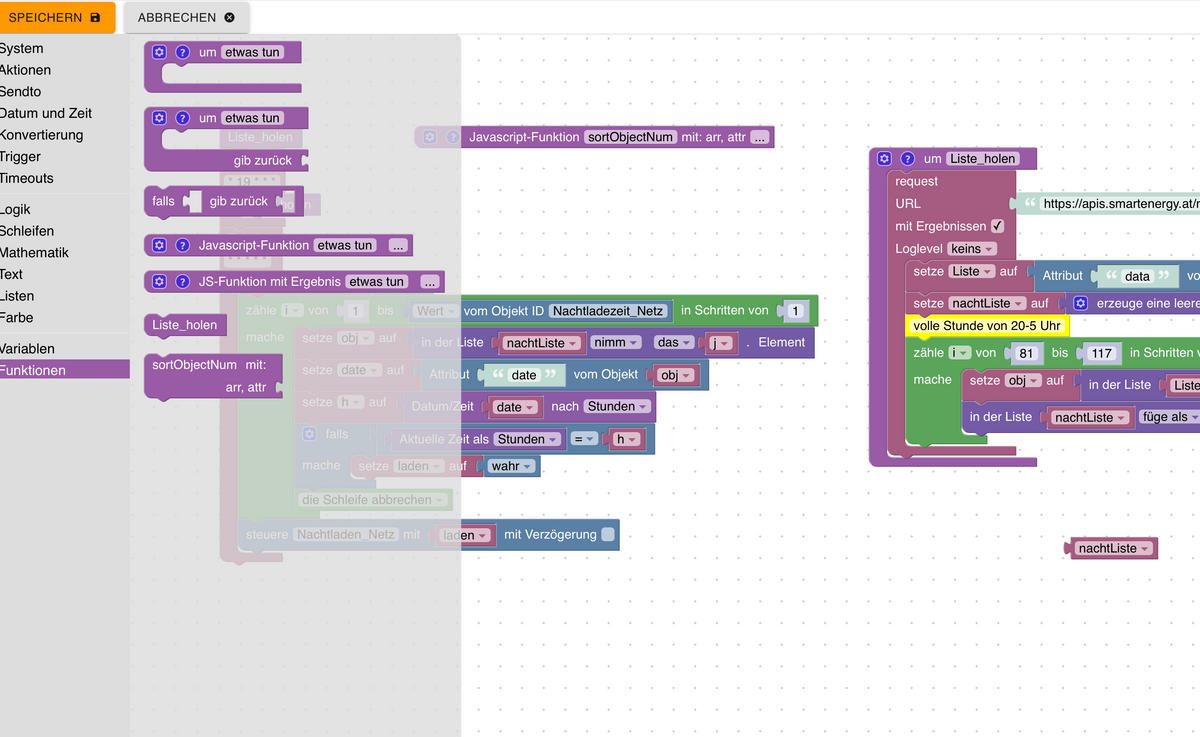The width and height of the screenshot is (1200, 737).
Task: Click the Abbrechen button
Action: [x=187, y=18]
